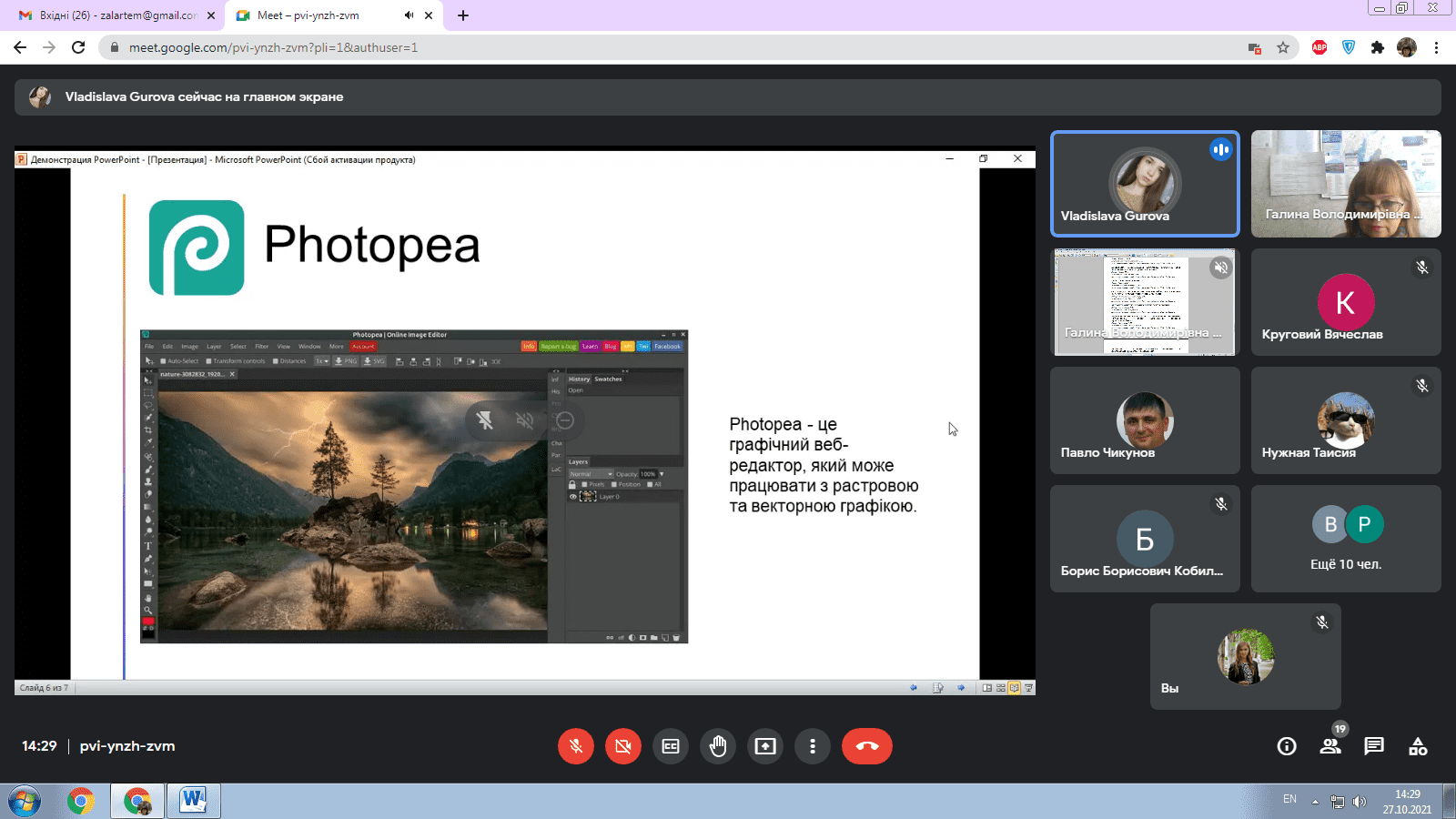Image resolution: width=1456 pixels, height=819 pixels.
Task: Mute presentation audio overlay speaker icon
Action: (525, 420)
